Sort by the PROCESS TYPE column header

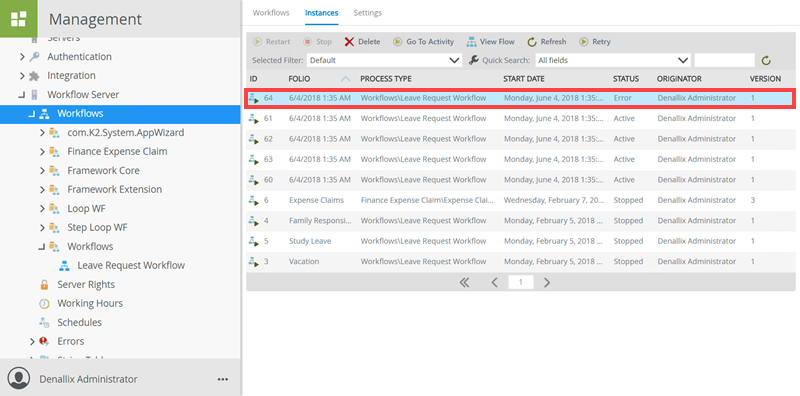pos(386,79)
